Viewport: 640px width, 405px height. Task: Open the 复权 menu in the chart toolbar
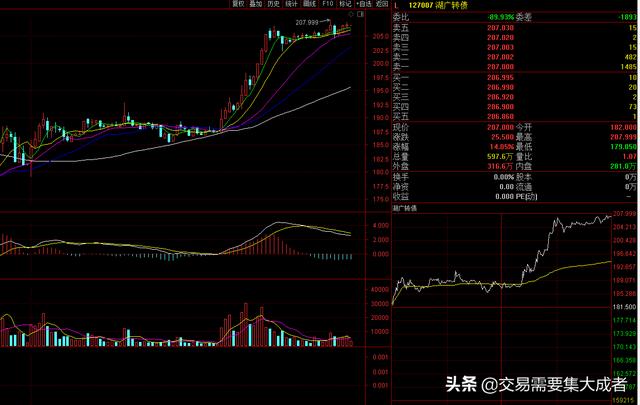coord(238,4)
